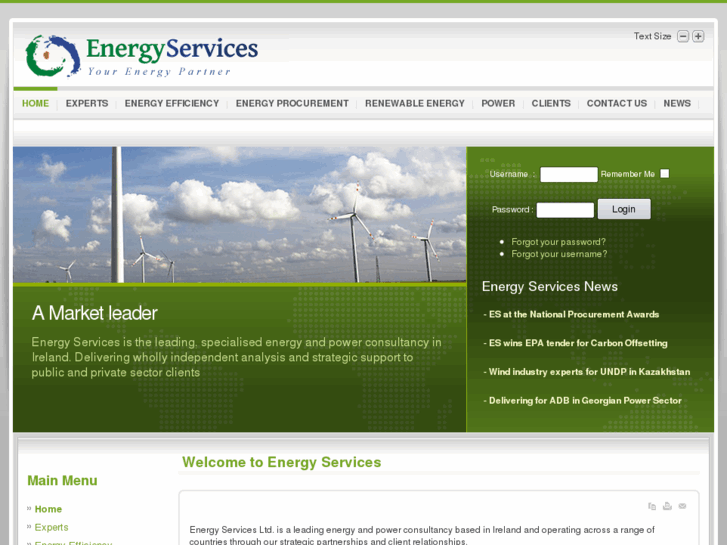
Task: Open the PDF icon in the article
Action: click(x=652, y=506)
